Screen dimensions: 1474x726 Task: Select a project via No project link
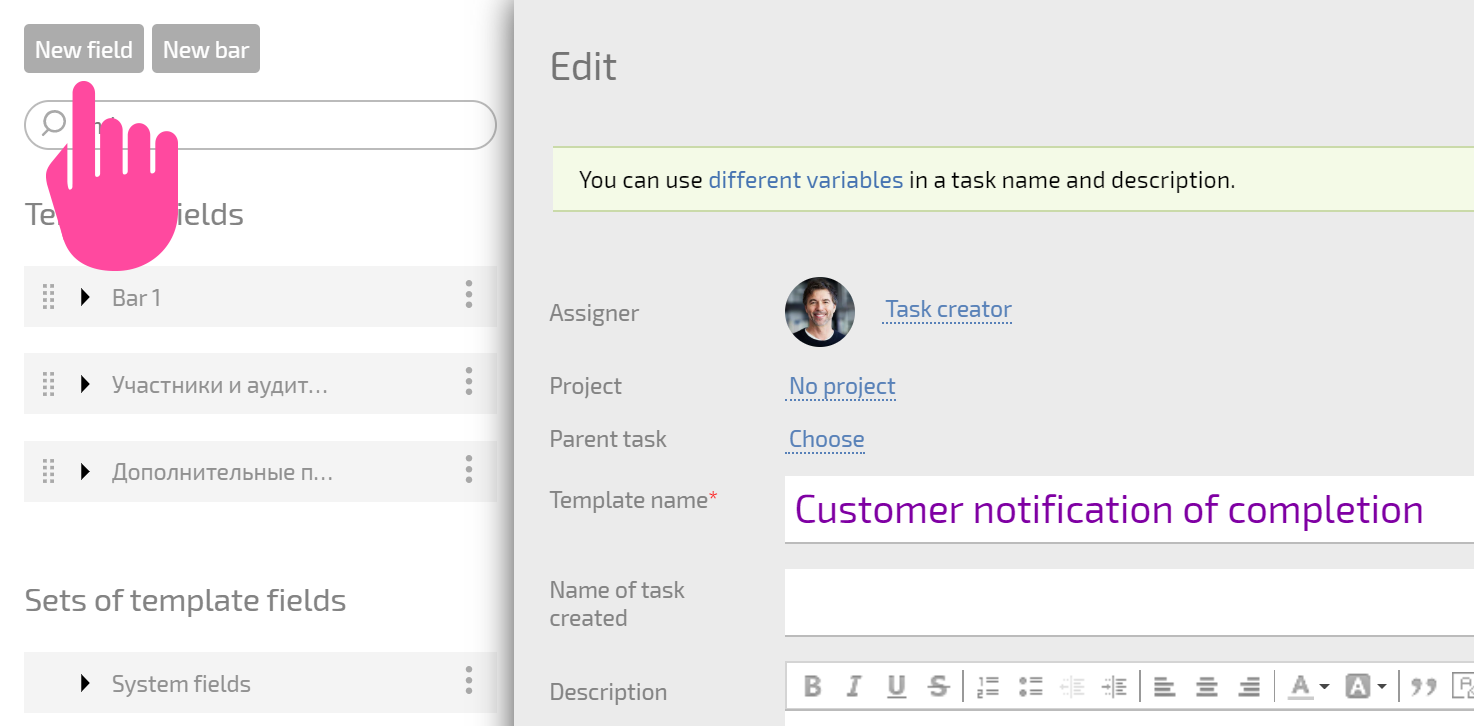[x=842, y=386]
